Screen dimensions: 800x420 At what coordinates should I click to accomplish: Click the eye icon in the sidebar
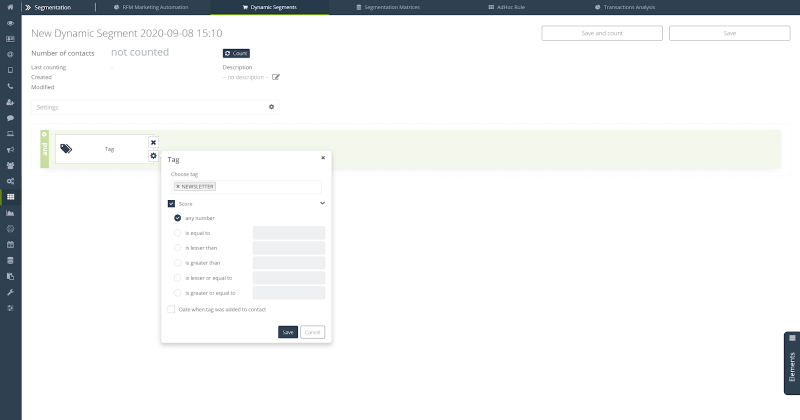(x=10, y=23)
